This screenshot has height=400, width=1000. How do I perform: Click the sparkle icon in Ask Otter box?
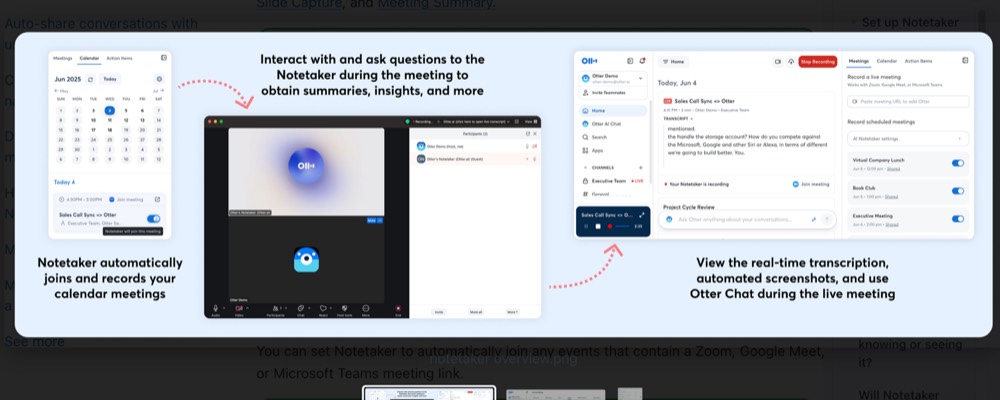pos(814,219)
